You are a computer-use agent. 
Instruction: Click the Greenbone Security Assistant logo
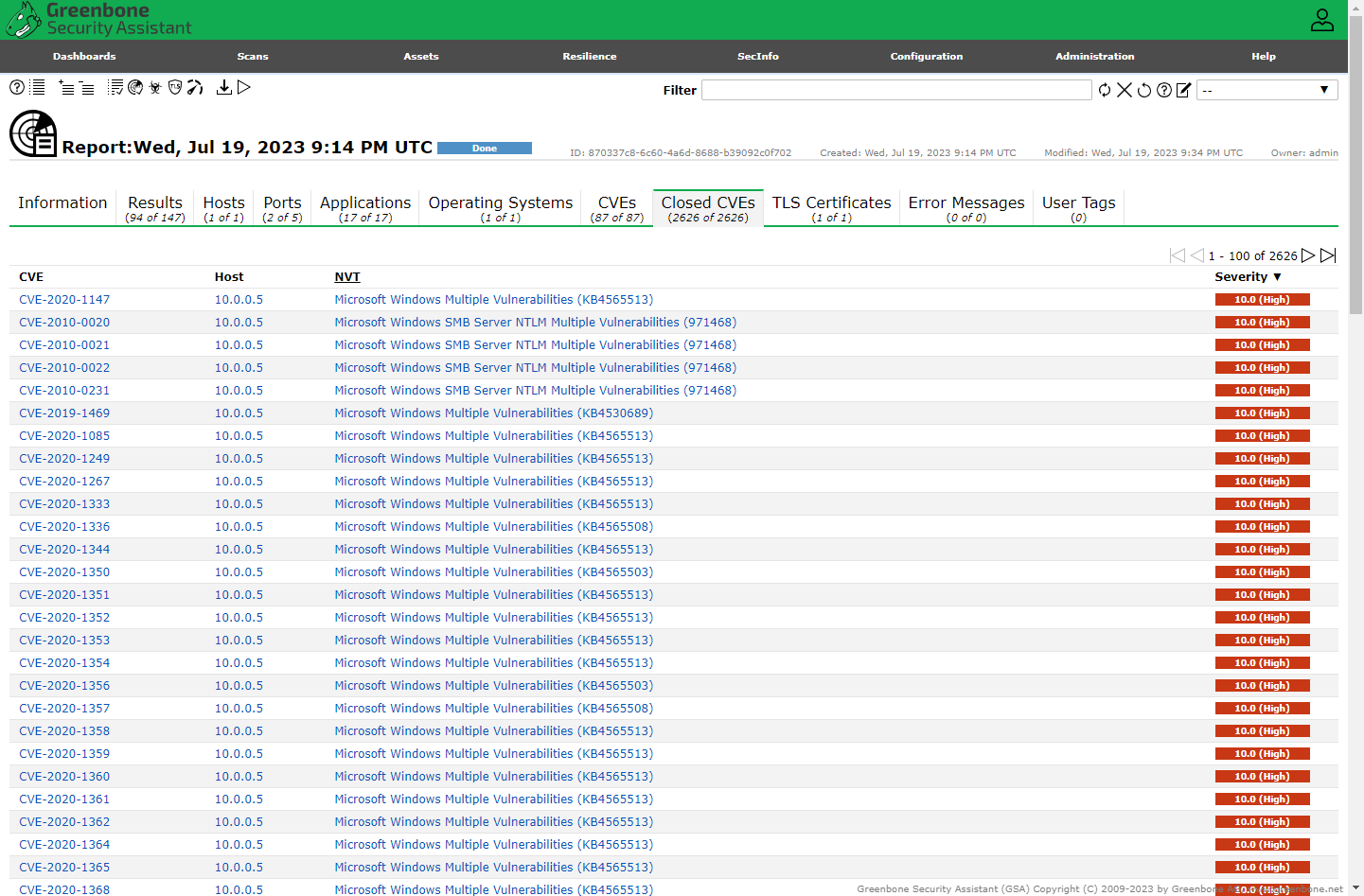coord(99,19)
